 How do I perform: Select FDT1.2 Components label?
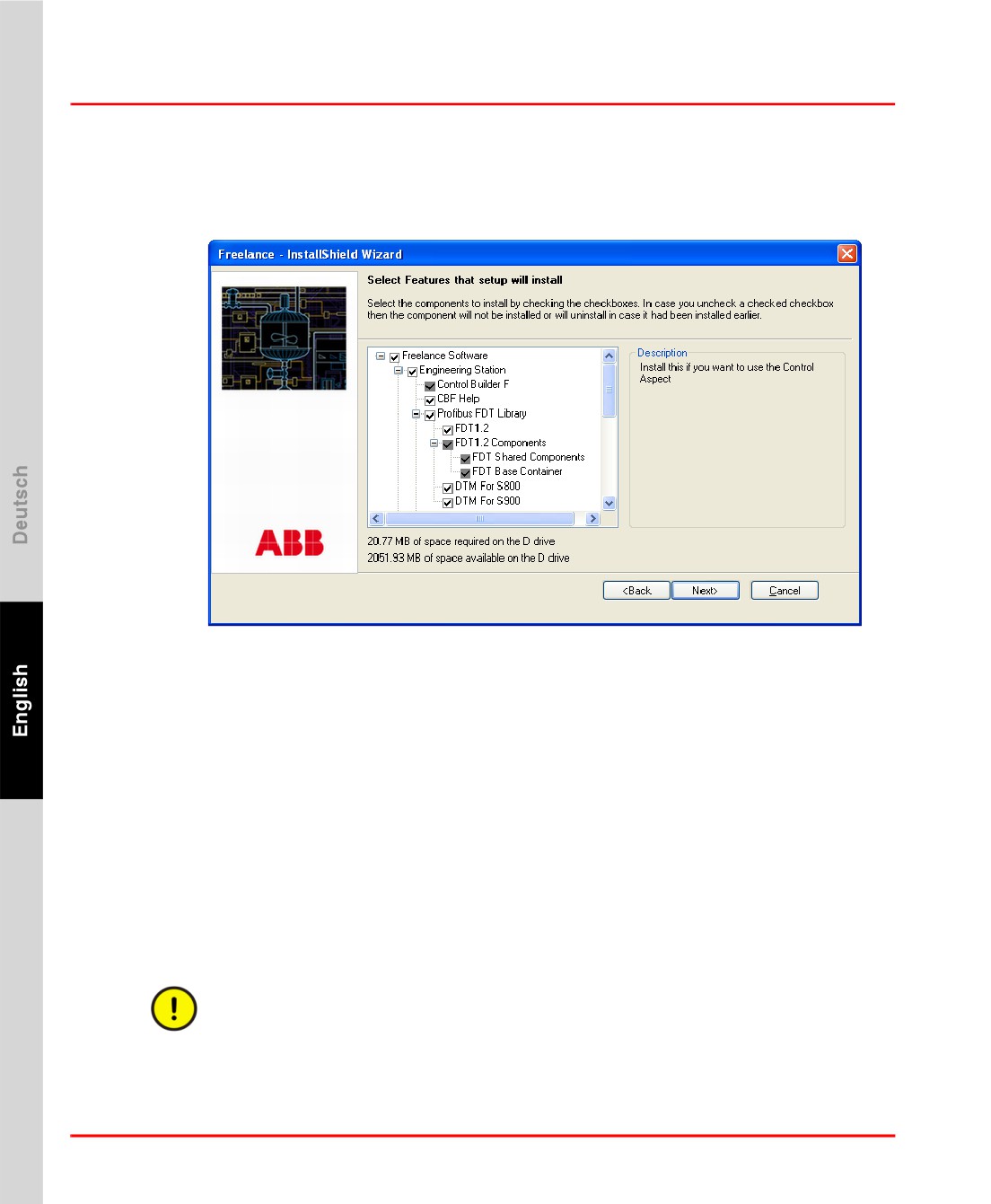(x=501, y=443)
